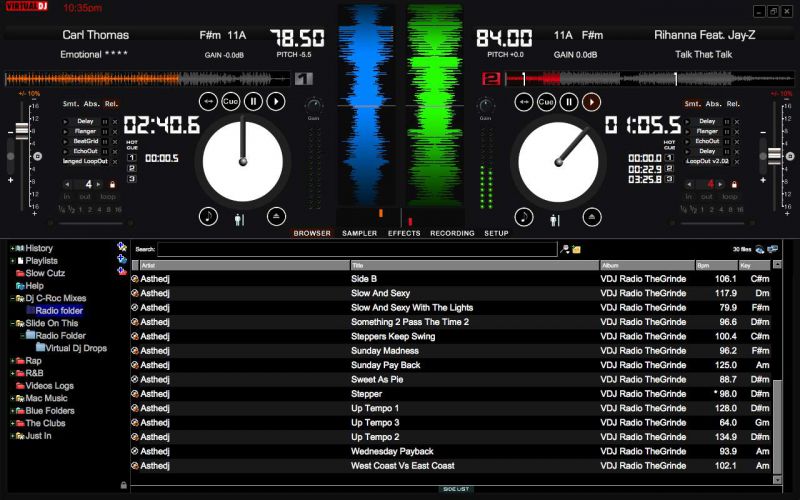800x500 pixels.
Task: Open the EchoOut effect settings on deck 1
Action: tap(105, 152)
